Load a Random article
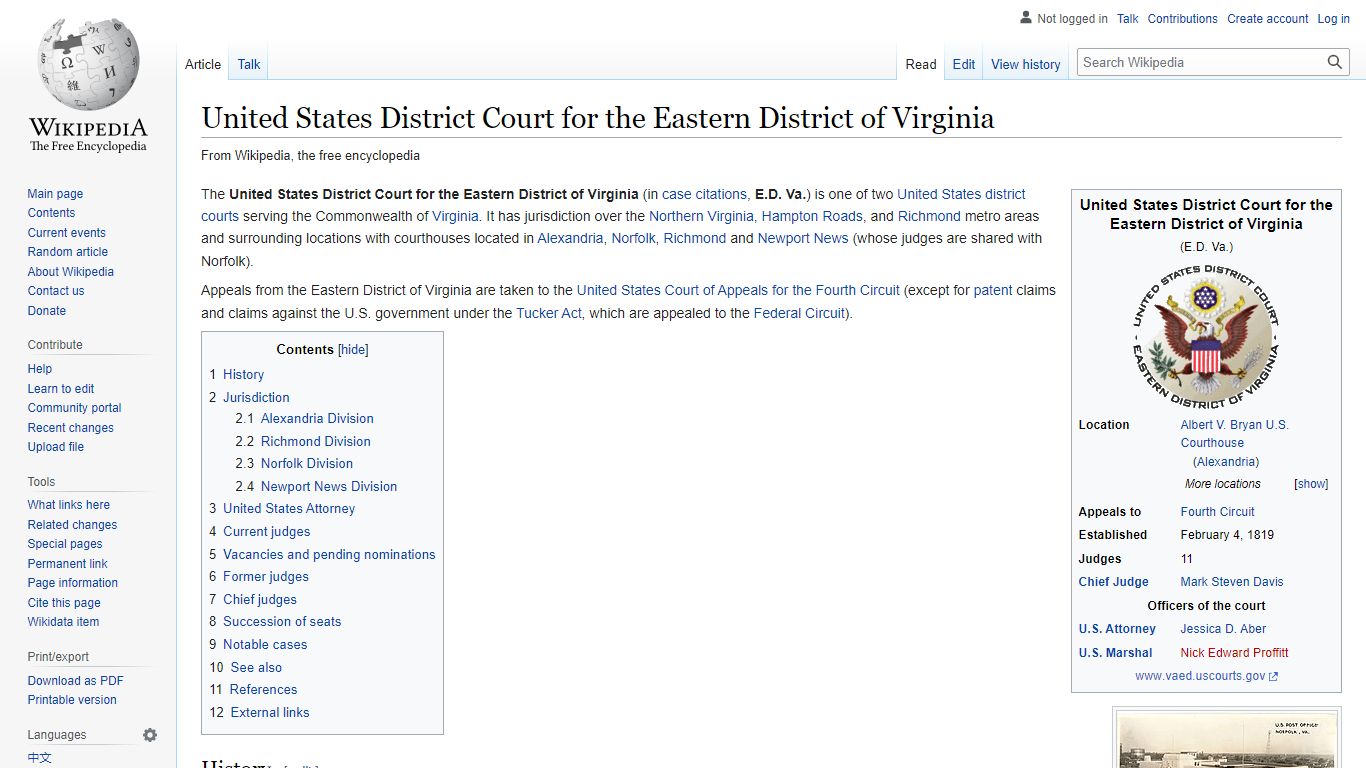Screen dimensions: 1366x768 [68, 252]
